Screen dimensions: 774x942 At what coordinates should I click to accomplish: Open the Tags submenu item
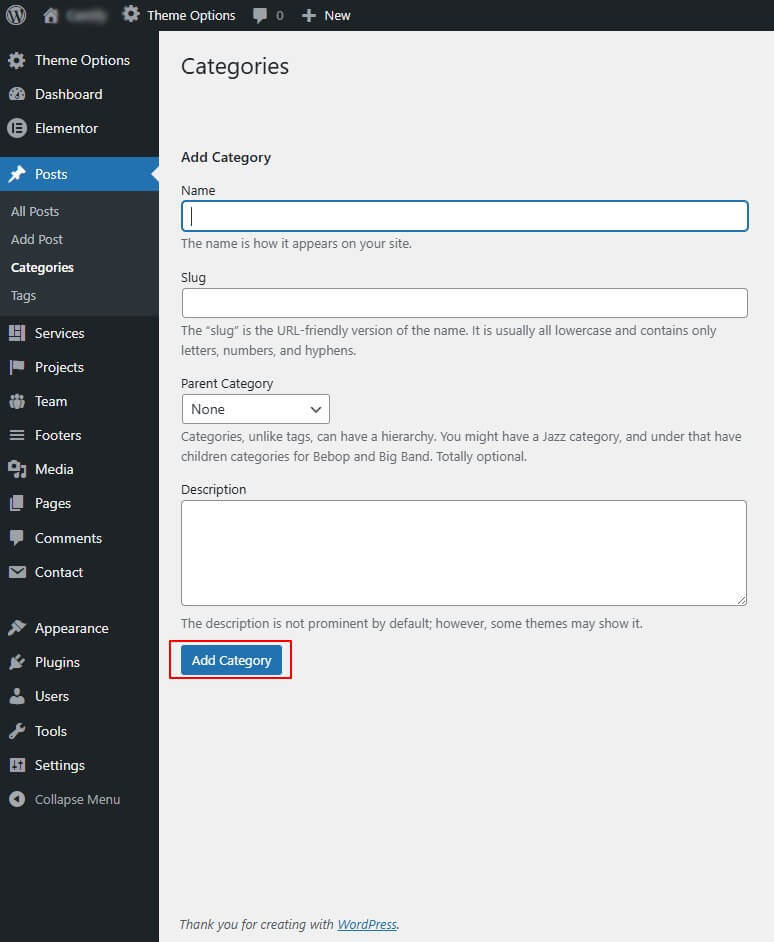point(23,295)
